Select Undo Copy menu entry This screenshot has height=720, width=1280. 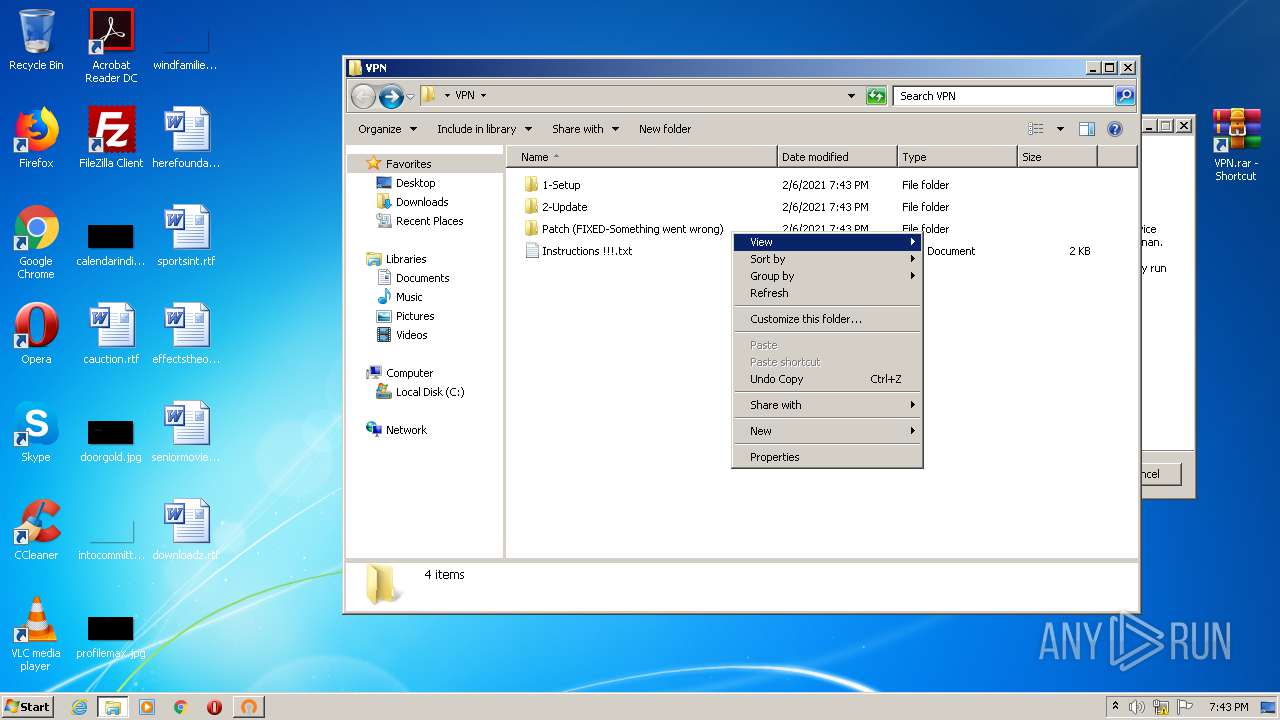click(827, 379)
